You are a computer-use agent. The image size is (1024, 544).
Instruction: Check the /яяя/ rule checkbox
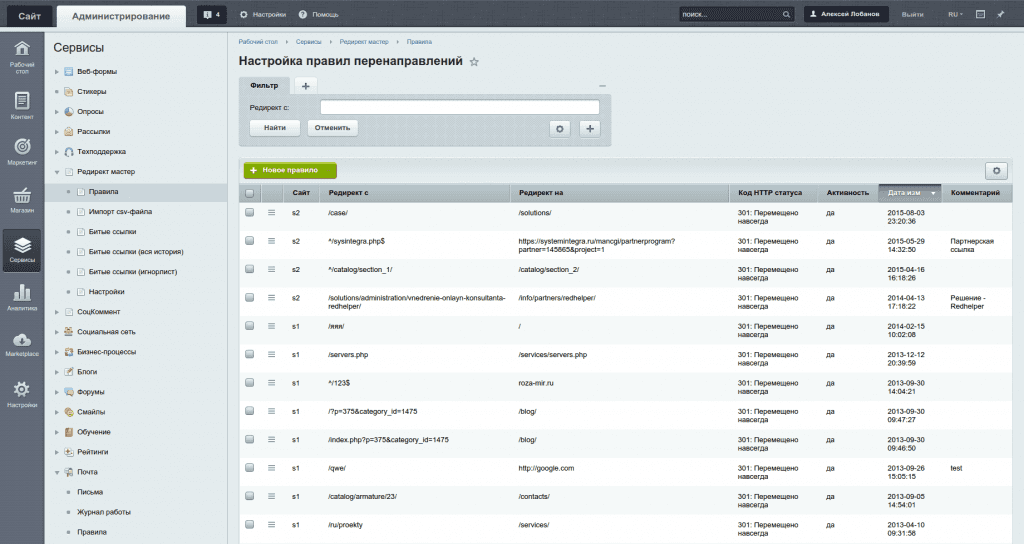(249, 325)
